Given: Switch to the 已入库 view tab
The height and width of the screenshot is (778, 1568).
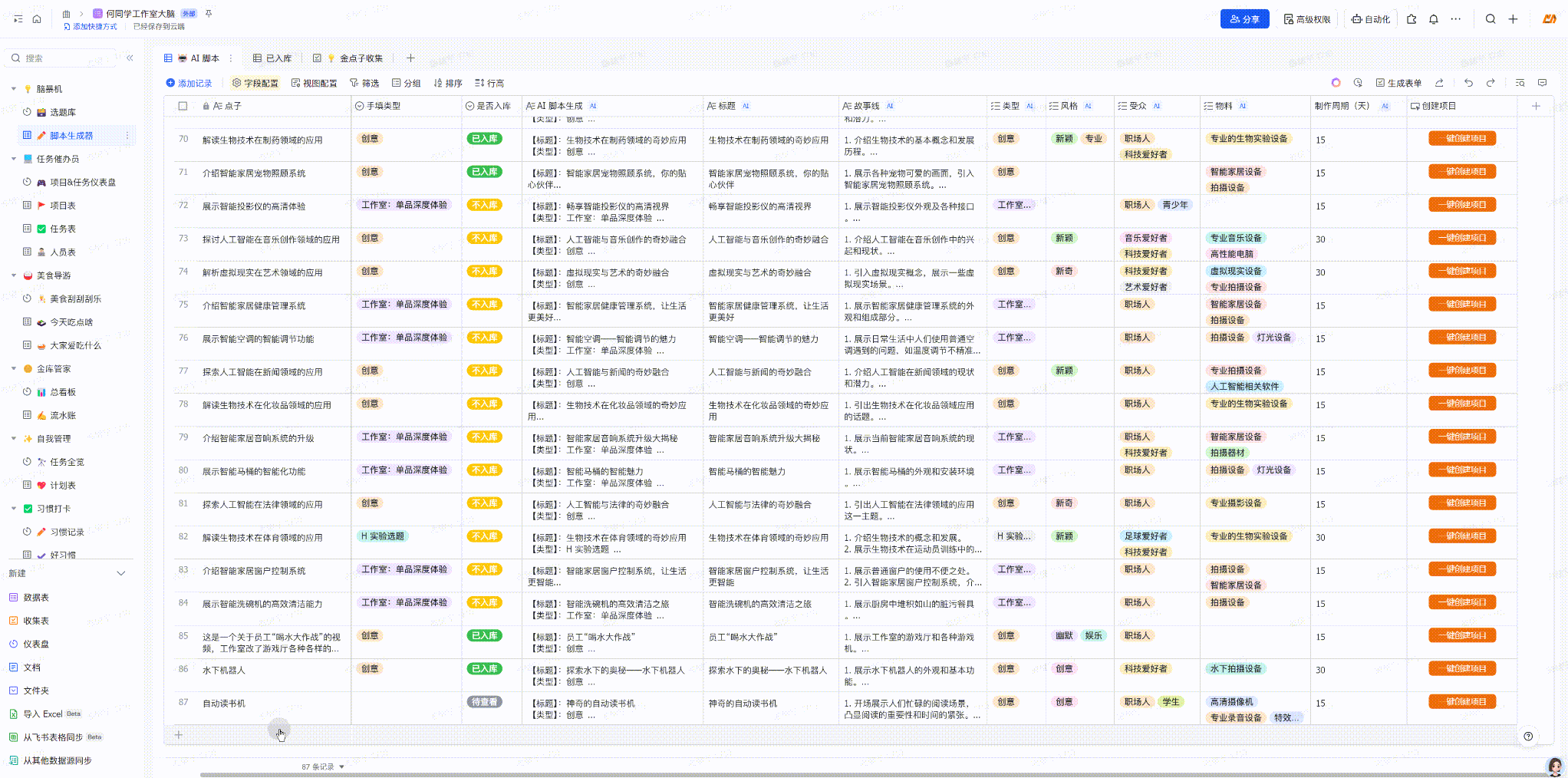Looking at the screenshot, I should pyautogui.click(x=272, y=58).
